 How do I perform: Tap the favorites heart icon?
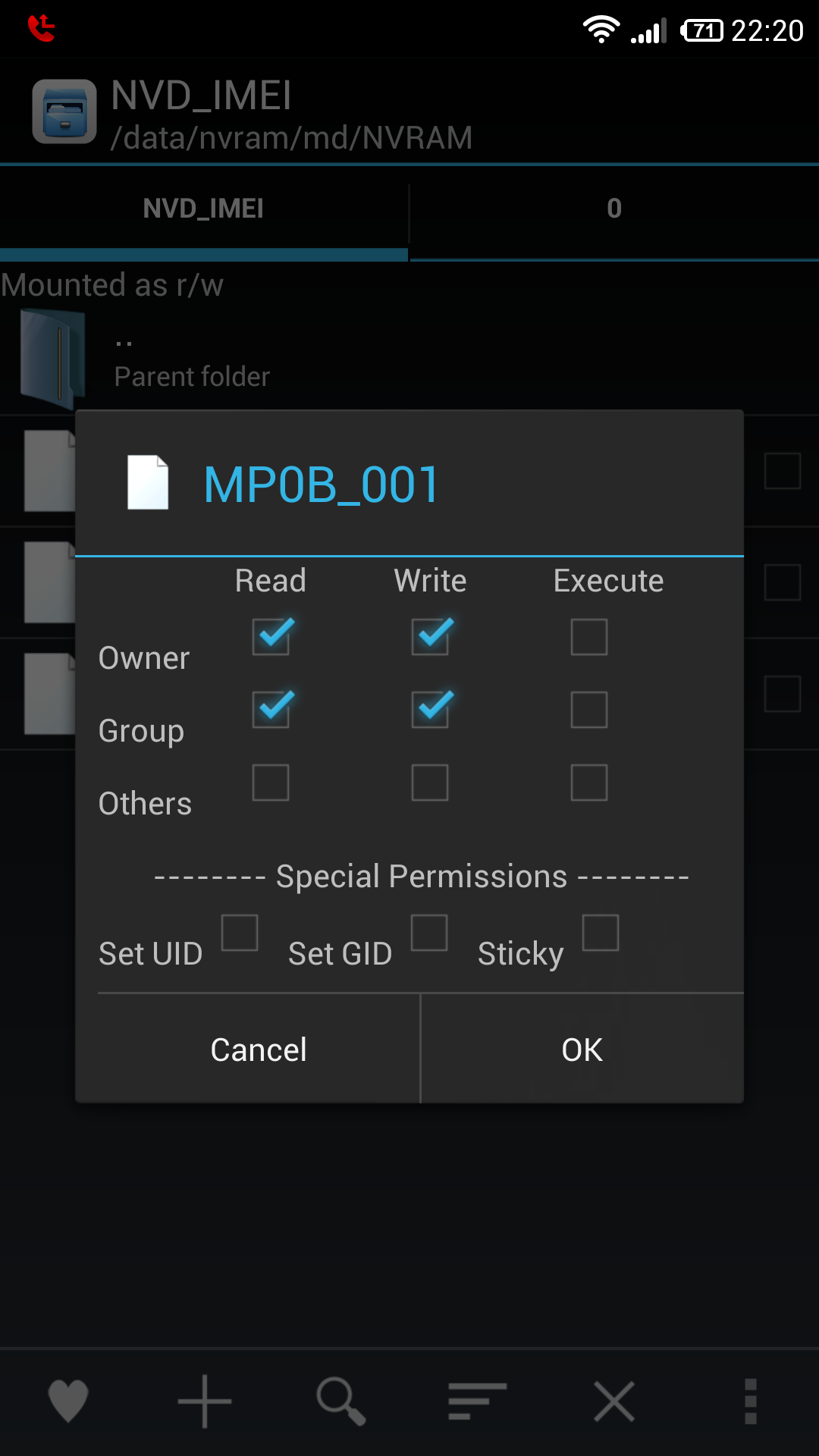pos(68,1400)
